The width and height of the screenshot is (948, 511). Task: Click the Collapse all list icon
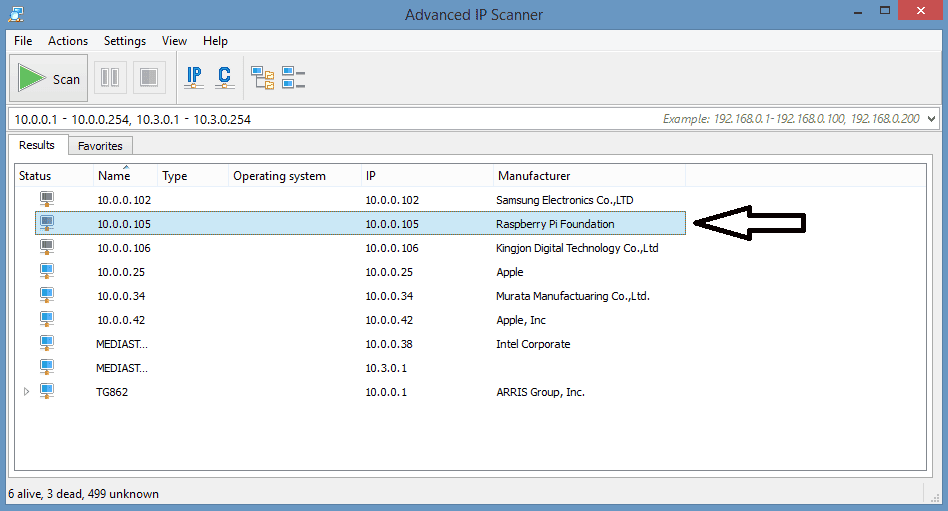click(x=293, y=78)
